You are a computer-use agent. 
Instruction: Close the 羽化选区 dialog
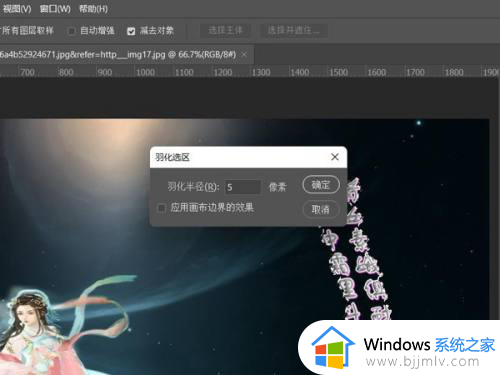[335, 157]
